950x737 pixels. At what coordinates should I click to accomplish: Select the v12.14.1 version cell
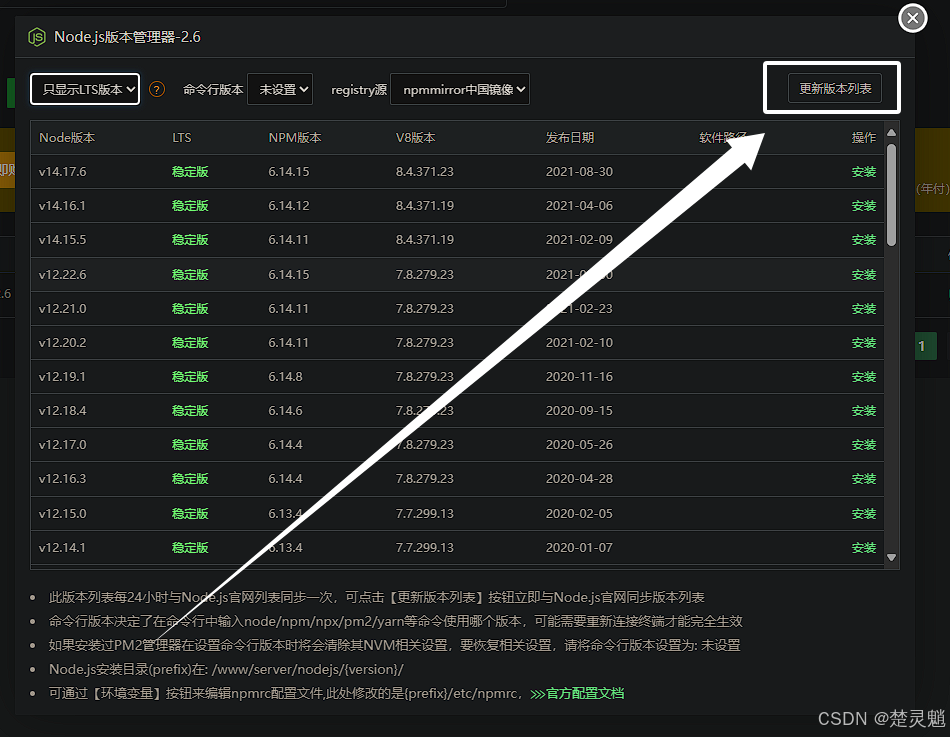click(x=62, y=547)
